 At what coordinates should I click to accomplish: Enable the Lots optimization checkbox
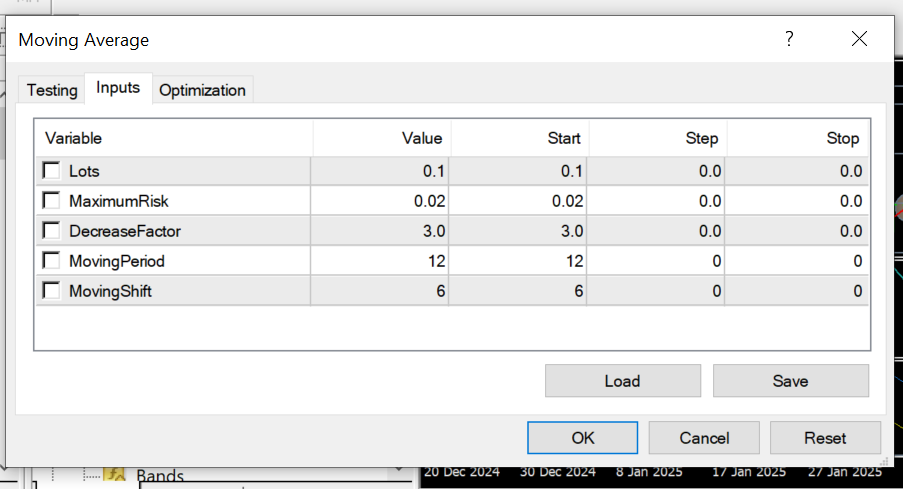(51, 170)
